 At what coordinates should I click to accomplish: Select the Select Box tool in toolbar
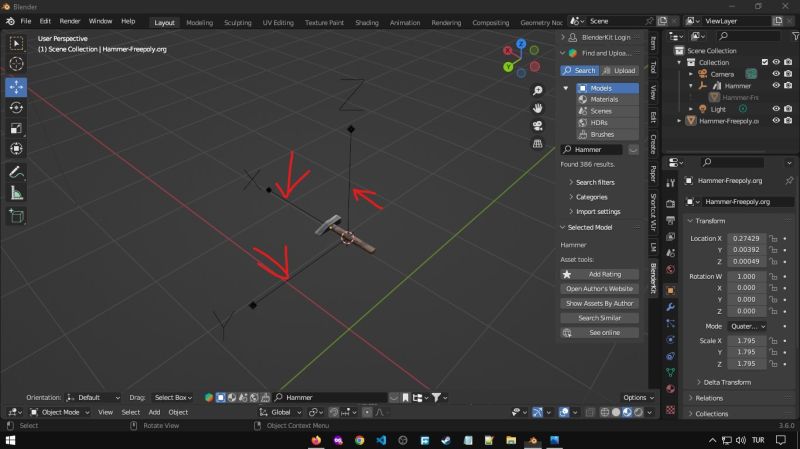click(x=16, y=43)
